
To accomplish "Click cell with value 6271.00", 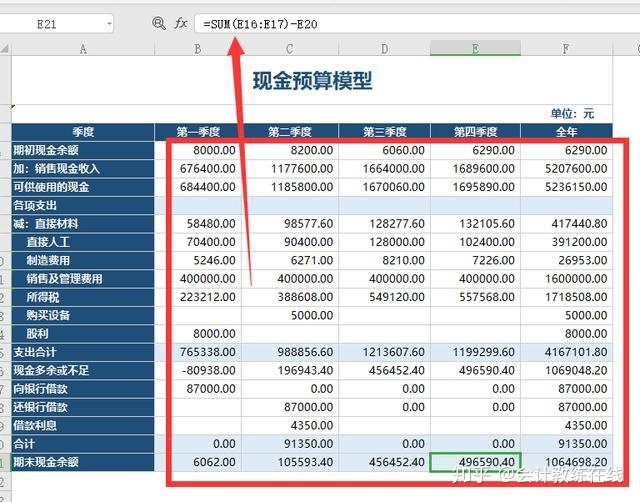I will (290, 260).
